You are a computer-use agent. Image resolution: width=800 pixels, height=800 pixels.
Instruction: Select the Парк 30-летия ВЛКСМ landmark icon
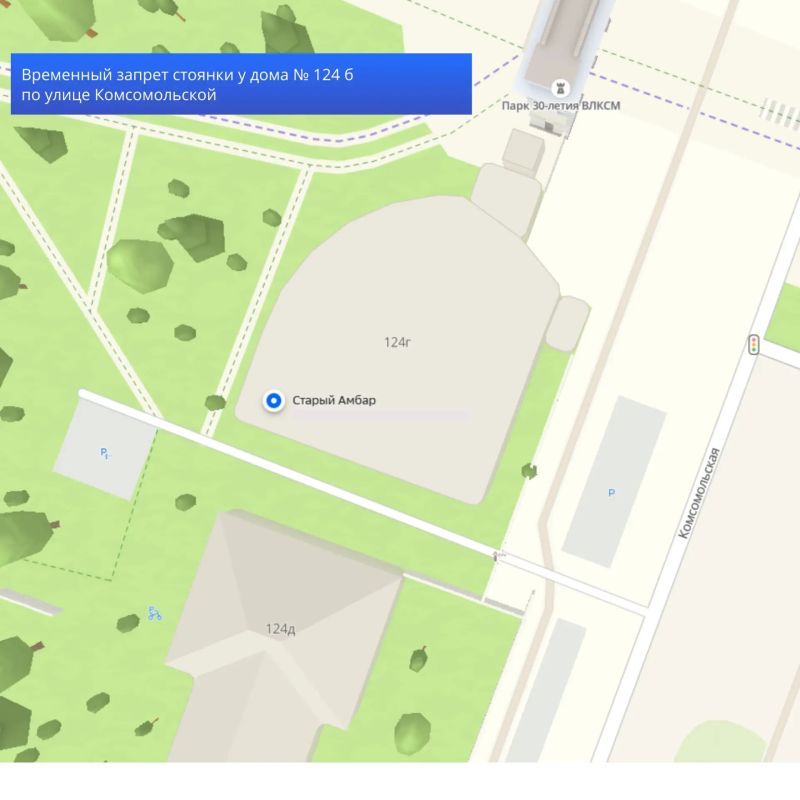560,88
